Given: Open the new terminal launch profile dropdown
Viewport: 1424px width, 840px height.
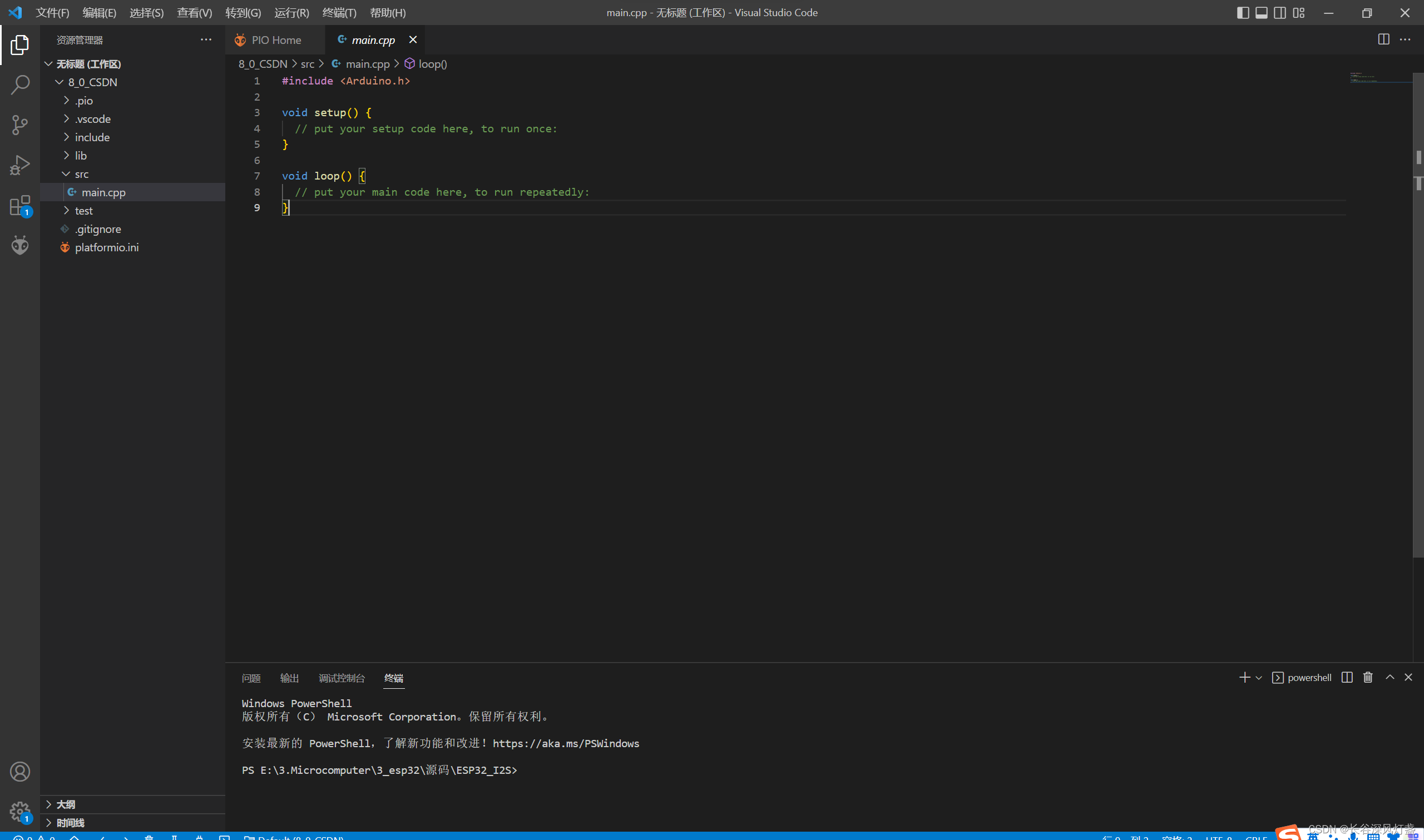Looking at the screenshot, I should pyautogui.click(x=1259, y=678).
